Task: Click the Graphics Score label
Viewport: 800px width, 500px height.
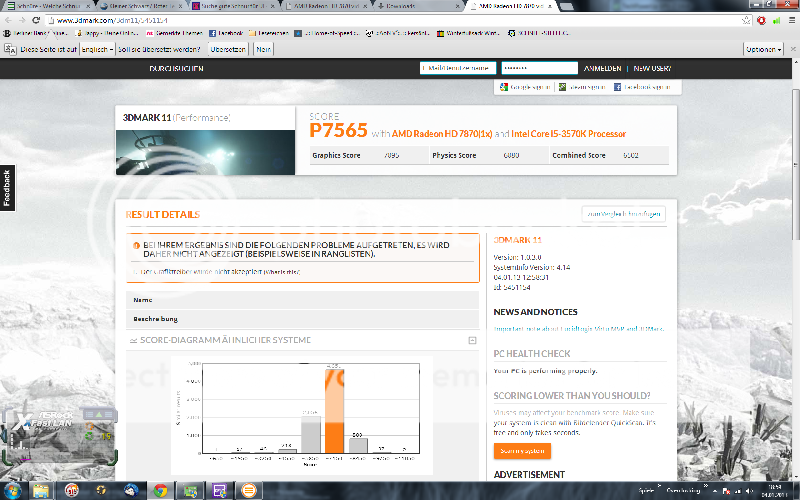Action: coord(336,155)
